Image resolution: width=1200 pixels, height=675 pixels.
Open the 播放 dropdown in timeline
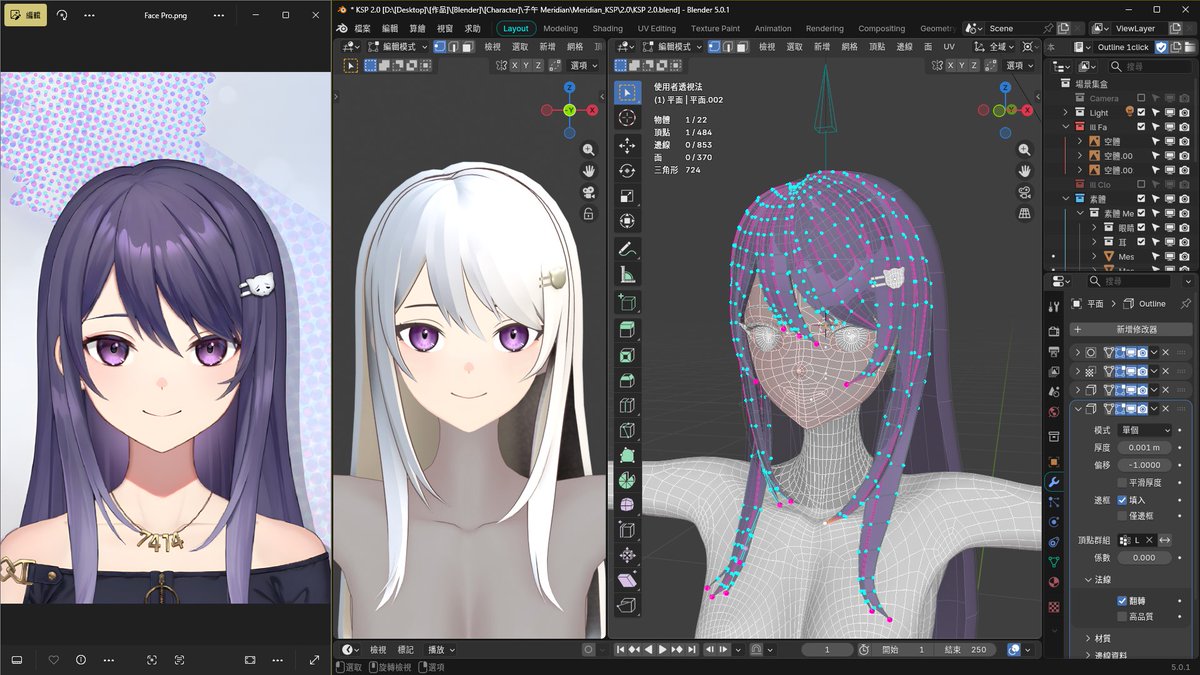click(442, 650)
